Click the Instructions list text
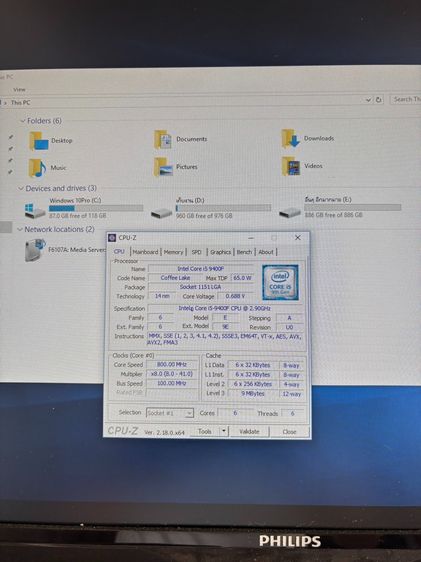This screenshot has width=421, height=562. click(x=225, y=339)
